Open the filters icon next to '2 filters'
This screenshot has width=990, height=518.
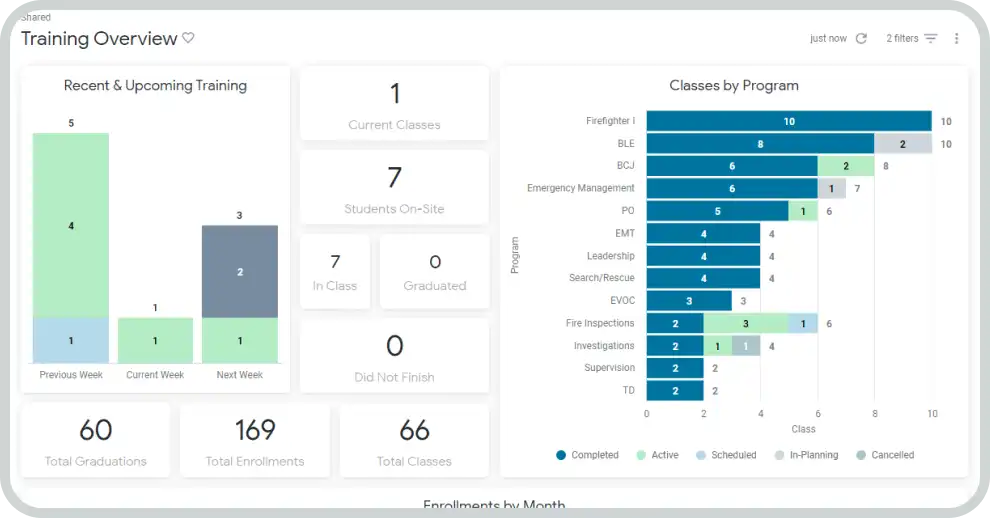[931, 39]
